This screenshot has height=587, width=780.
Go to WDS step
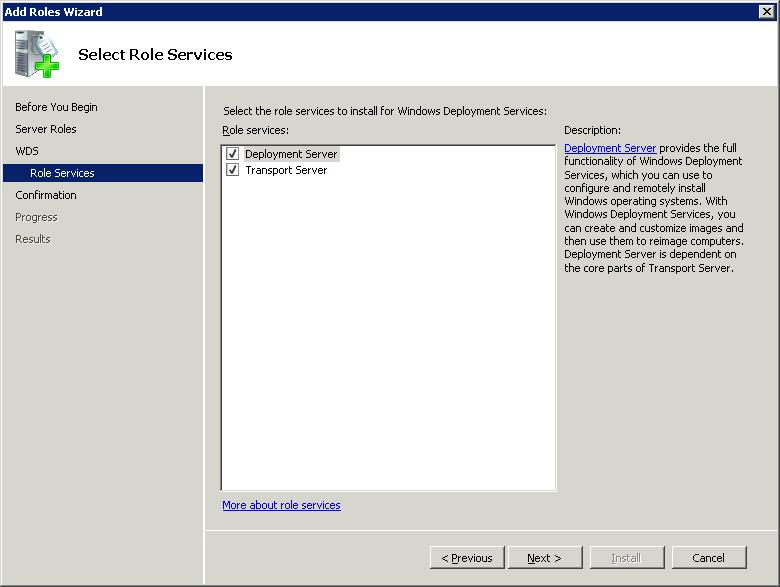[x=27, y=151]
